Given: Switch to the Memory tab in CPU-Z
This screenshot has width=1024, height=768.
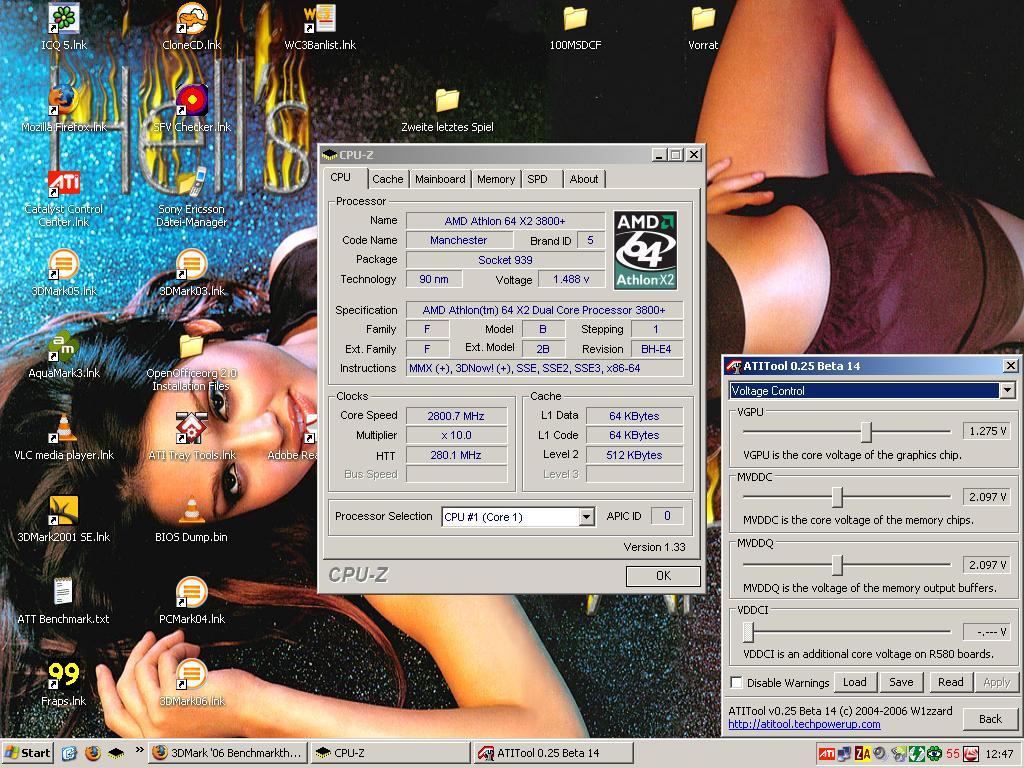Looking at the screenshot, I should pyautogui.click(x=496, y=179).
